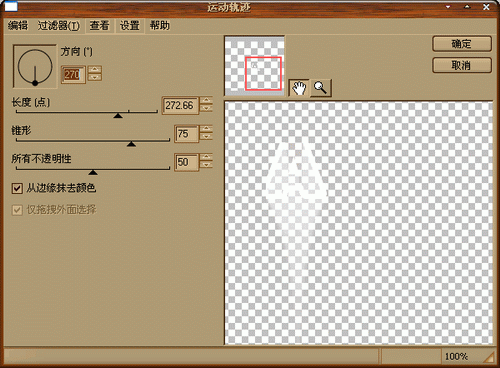Open the 帮助 menu
500x368 pixels.
[160, 26]
